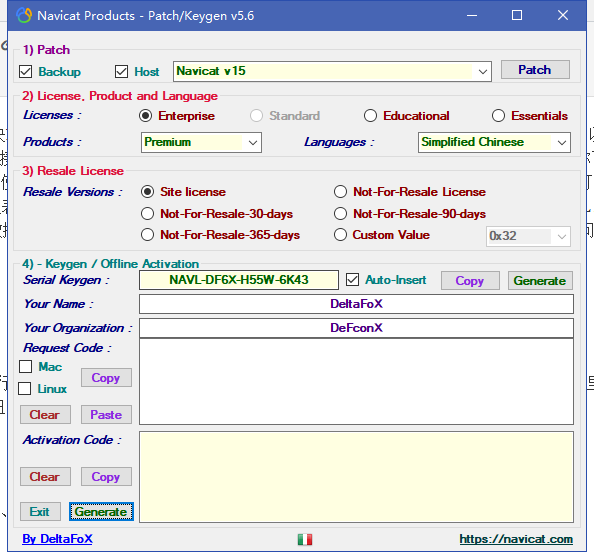Copy the serial keygen value
The height and width of the screenshot is (559, 594).
[x=470, y=281]
